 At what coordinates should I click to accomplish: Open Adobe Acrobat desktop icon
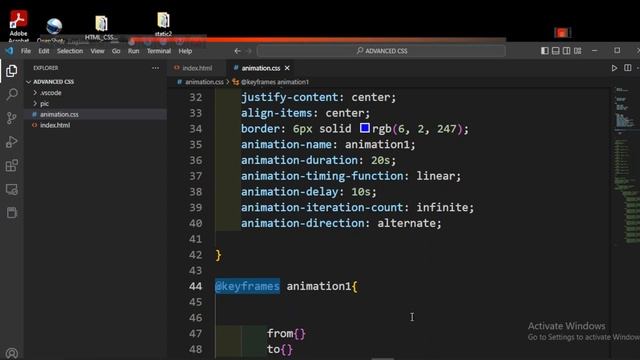coord(18,25)
